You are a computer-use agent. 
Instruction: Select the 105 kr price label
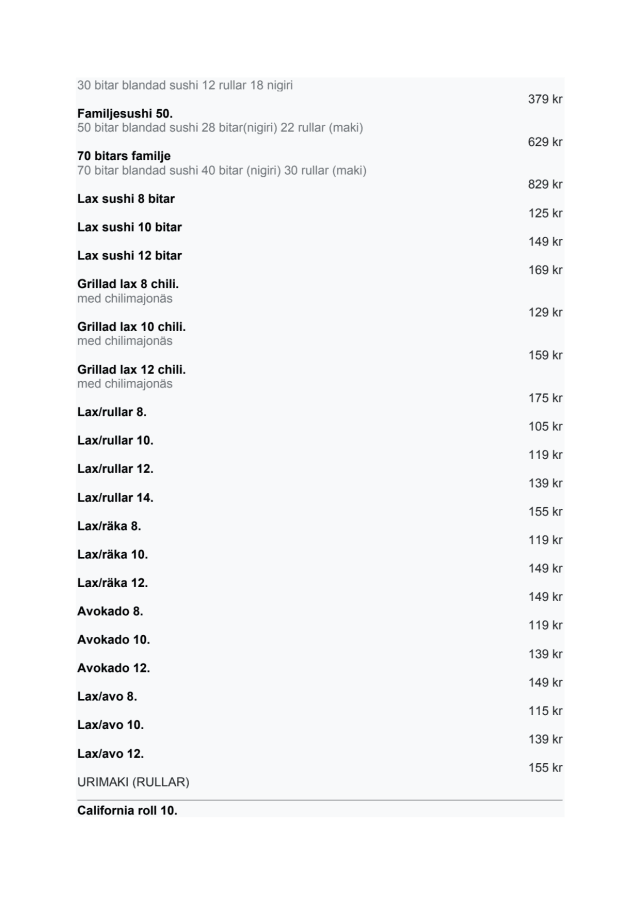coord(544,426)
